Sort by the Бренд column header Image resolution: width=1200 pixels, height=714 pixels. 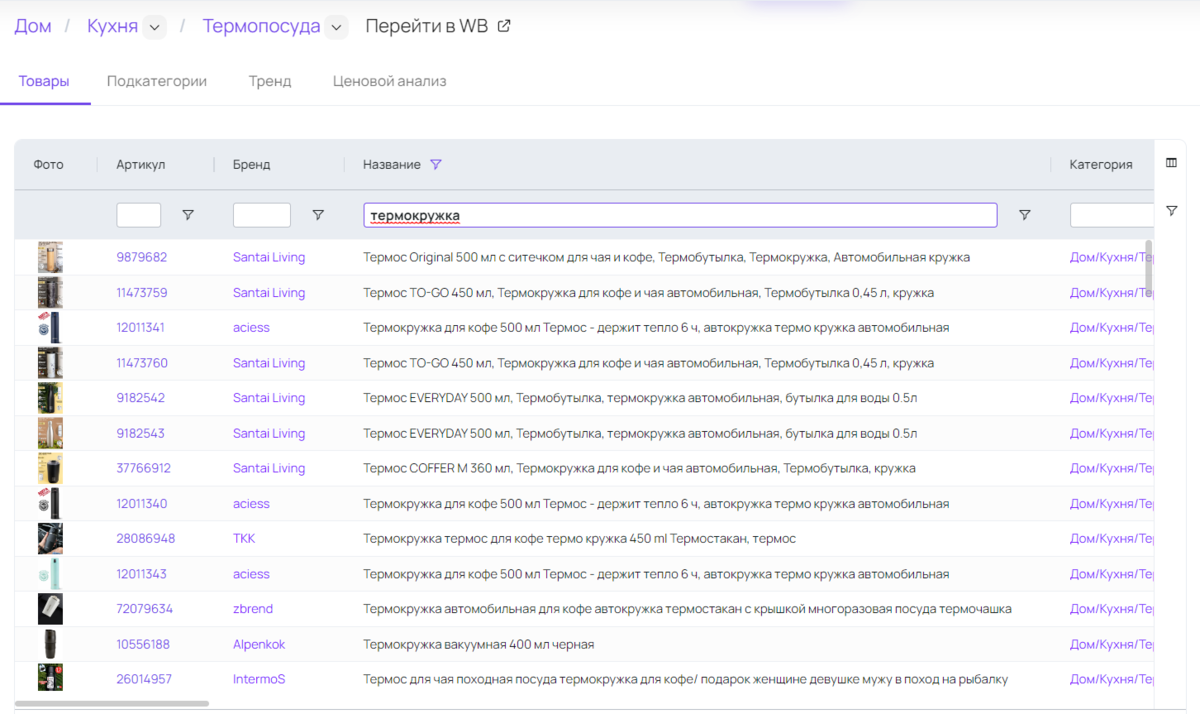(x=252, y=165)
